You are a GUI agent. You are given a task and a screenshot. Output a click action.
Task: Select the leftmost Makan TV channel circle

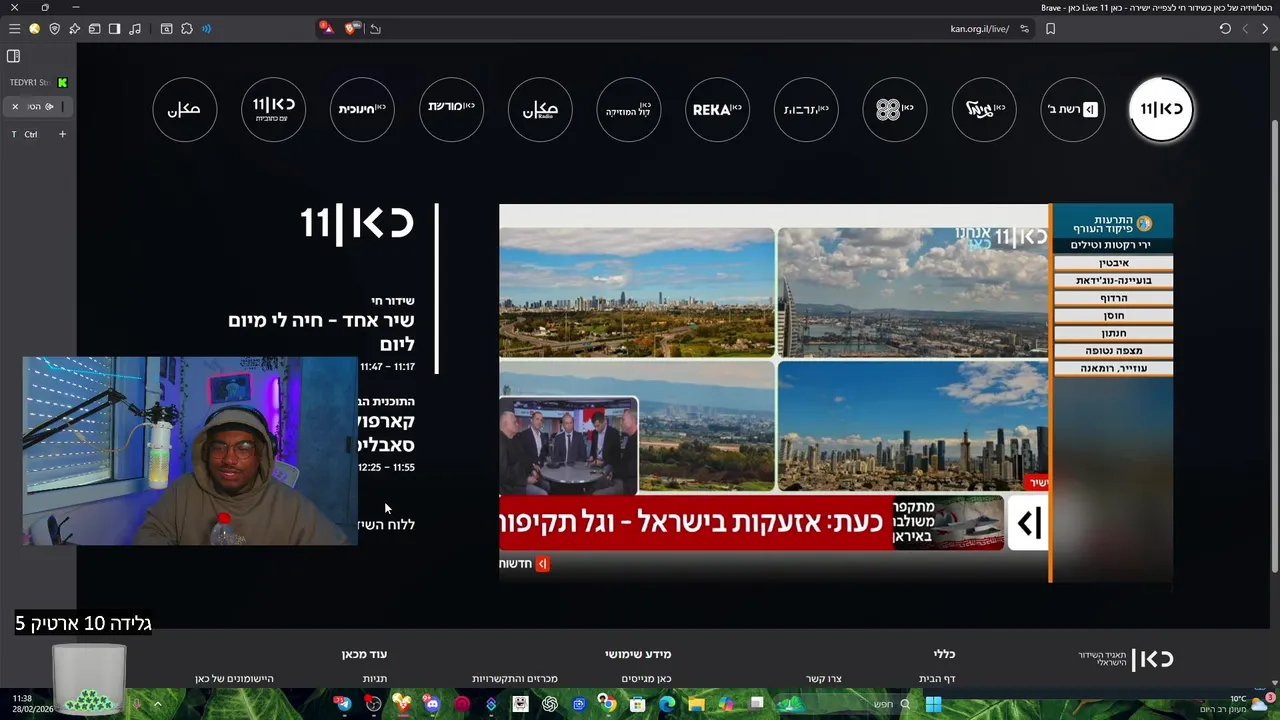click(185, 109)
